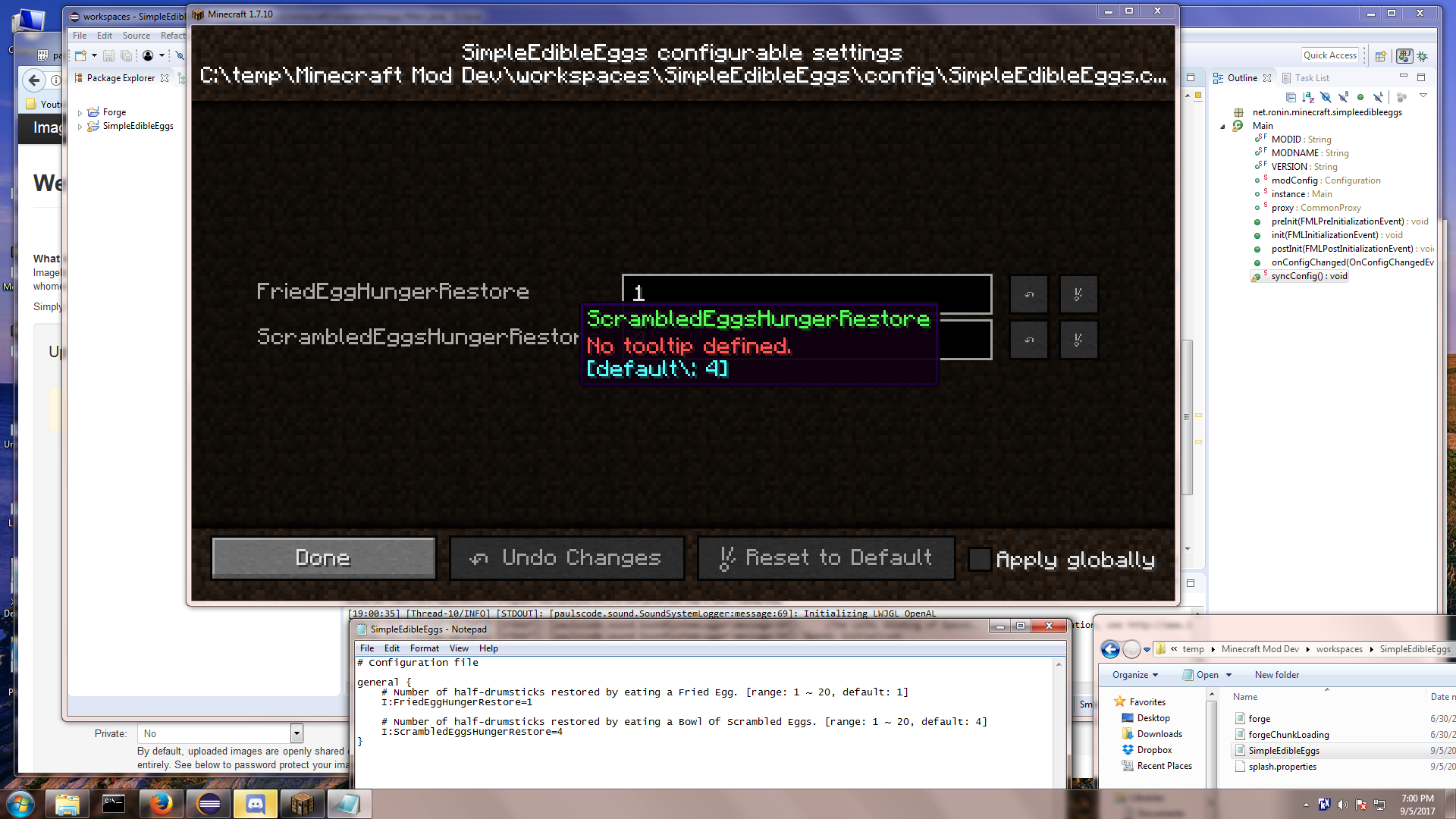Viewport: 1456px width, 819px height.
Task: Open Eclipse File menu
Action: tap(80, 36)
